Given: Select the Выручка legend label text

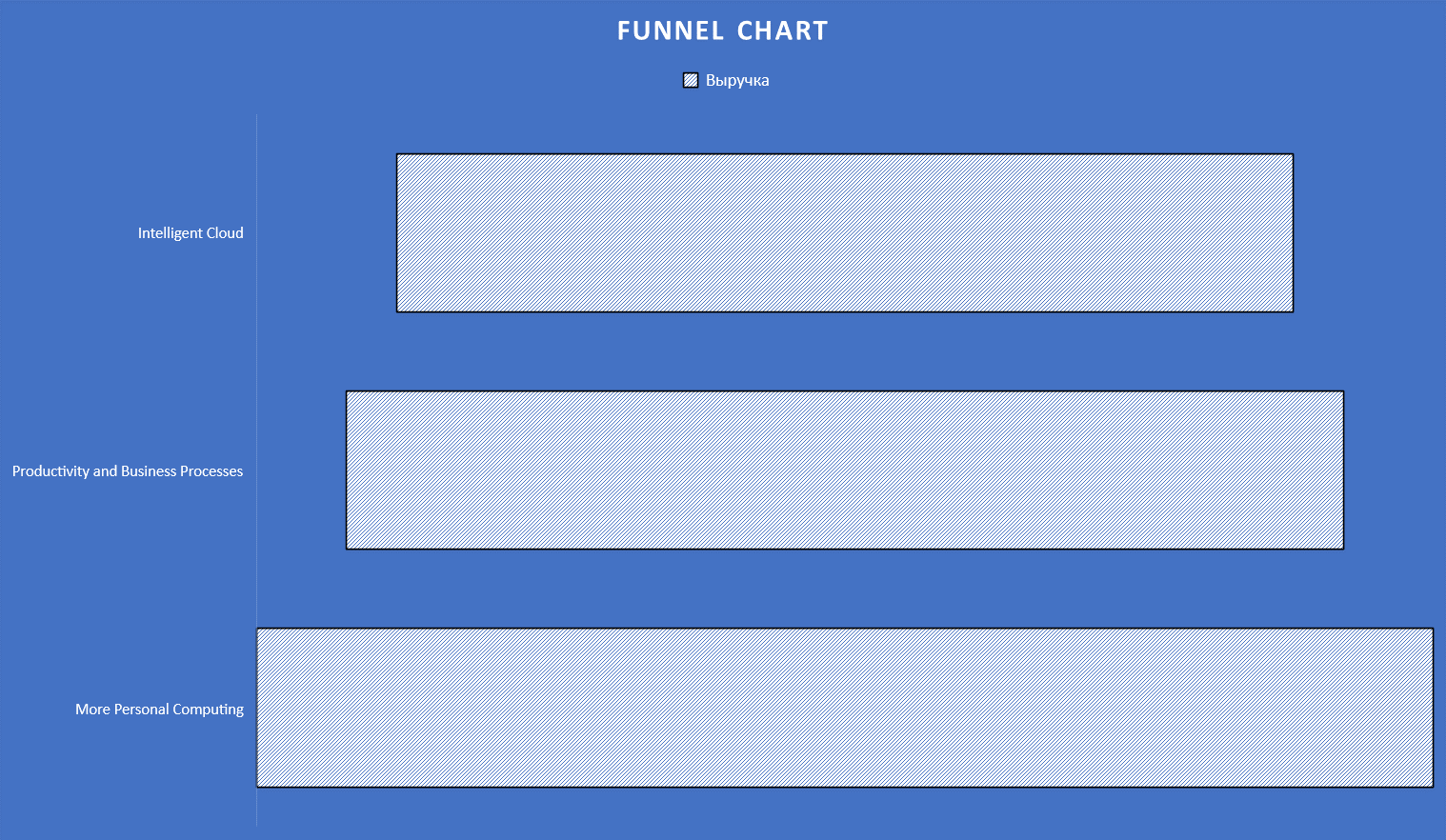Looking at the screenshot, I should coord(737,81).
